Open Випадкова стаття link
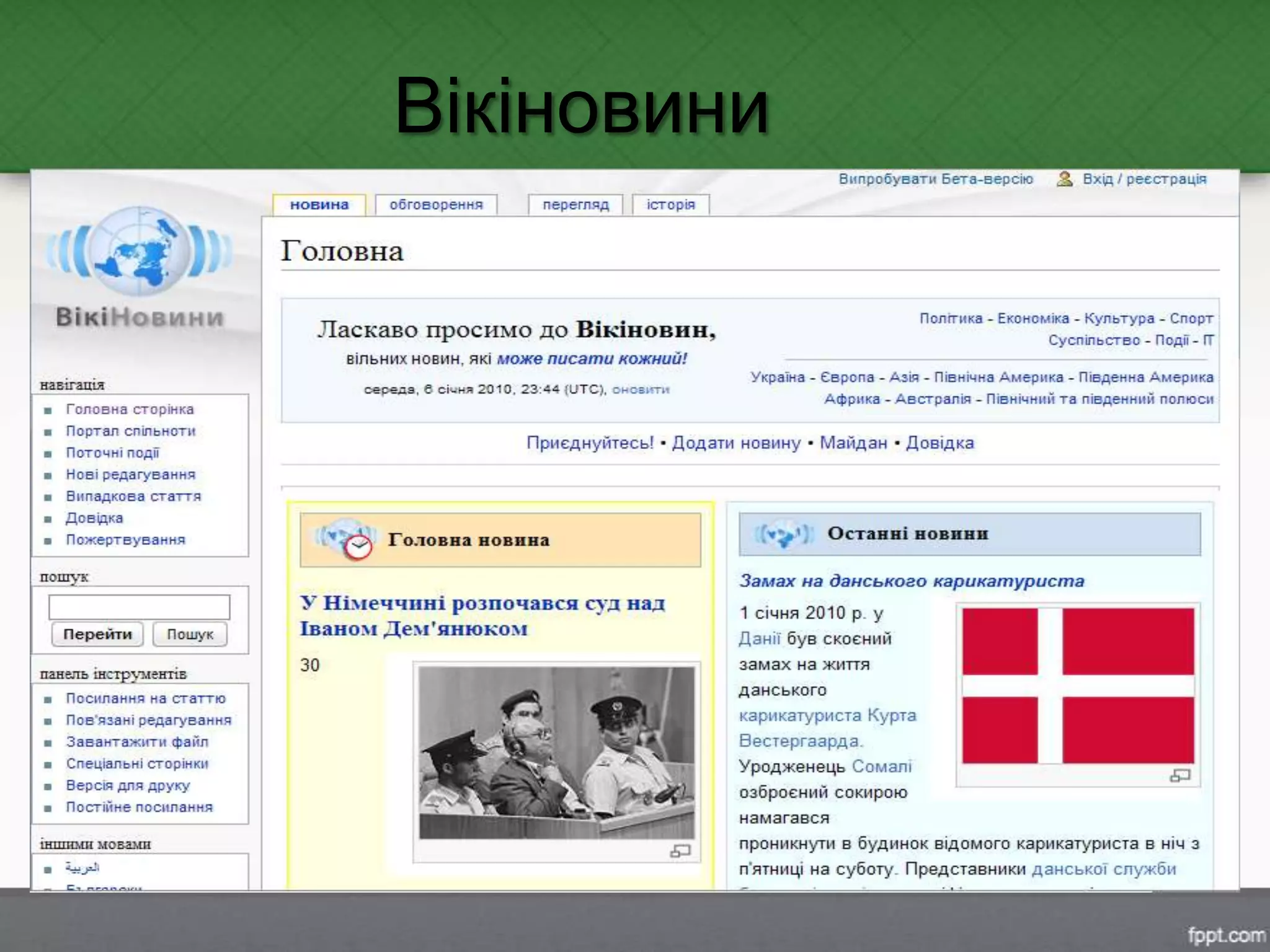The image size is (1270, 952). (x=133, y=496)
